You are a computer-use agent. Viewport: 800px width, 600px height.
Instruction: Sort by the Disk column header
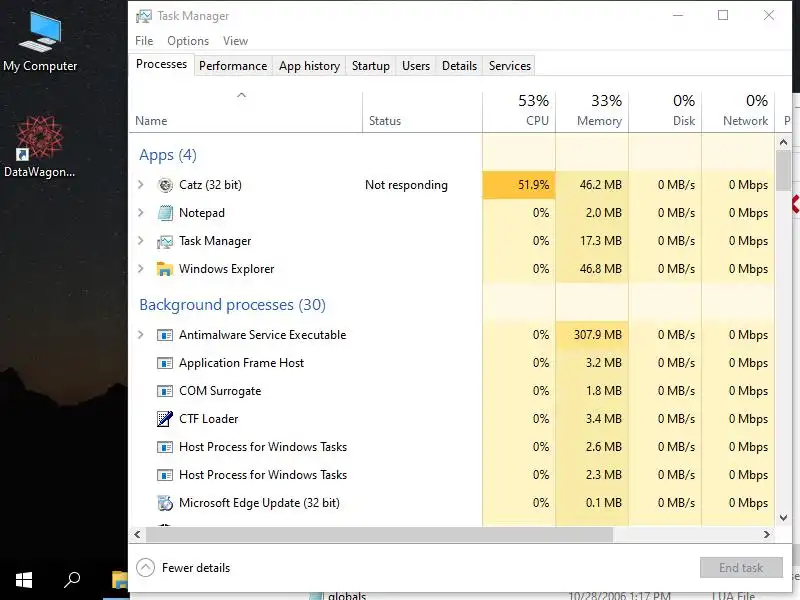point(665,112)
